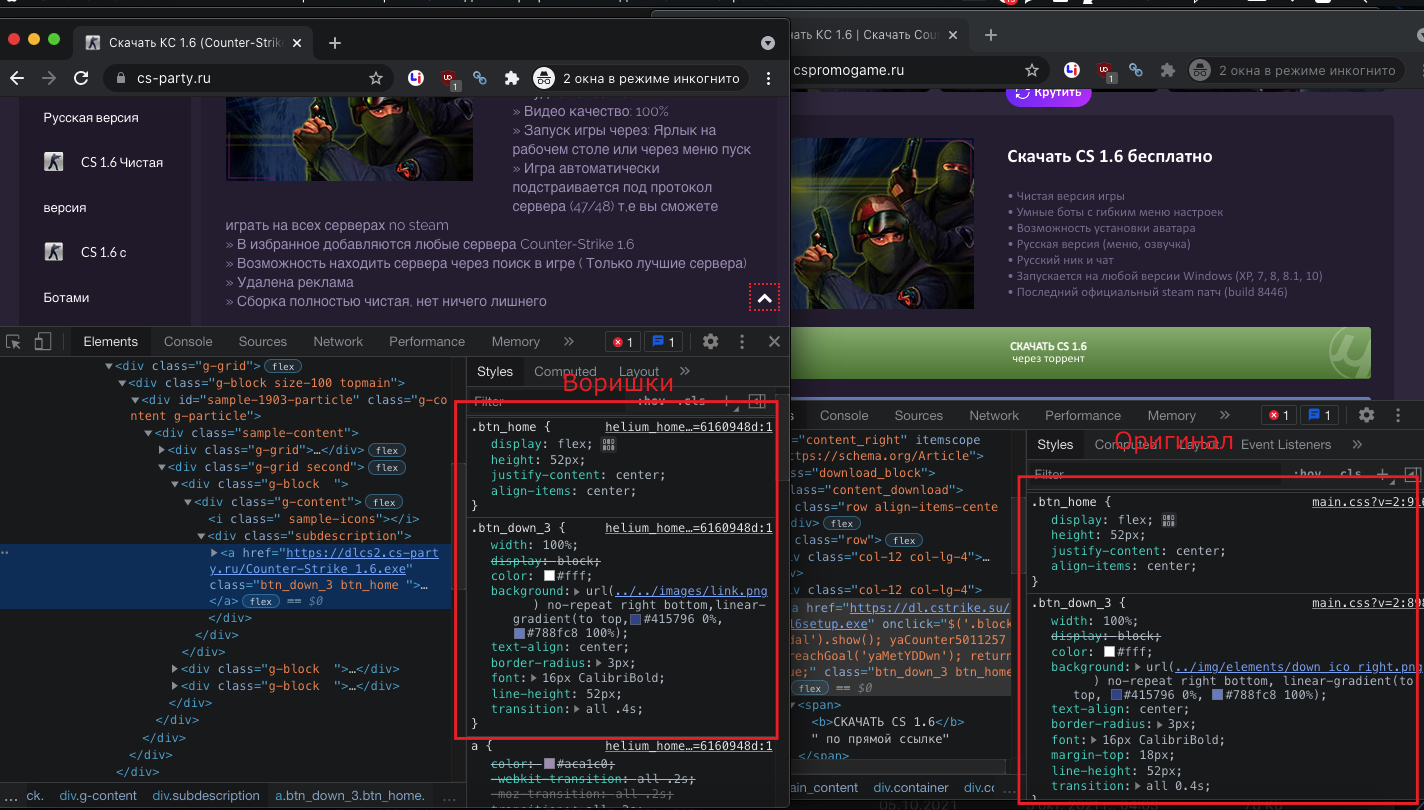Open Chrome's three-dot menu in cs-party.ru window
This screenshot has width=1424, height=810.
coord(768,78)
